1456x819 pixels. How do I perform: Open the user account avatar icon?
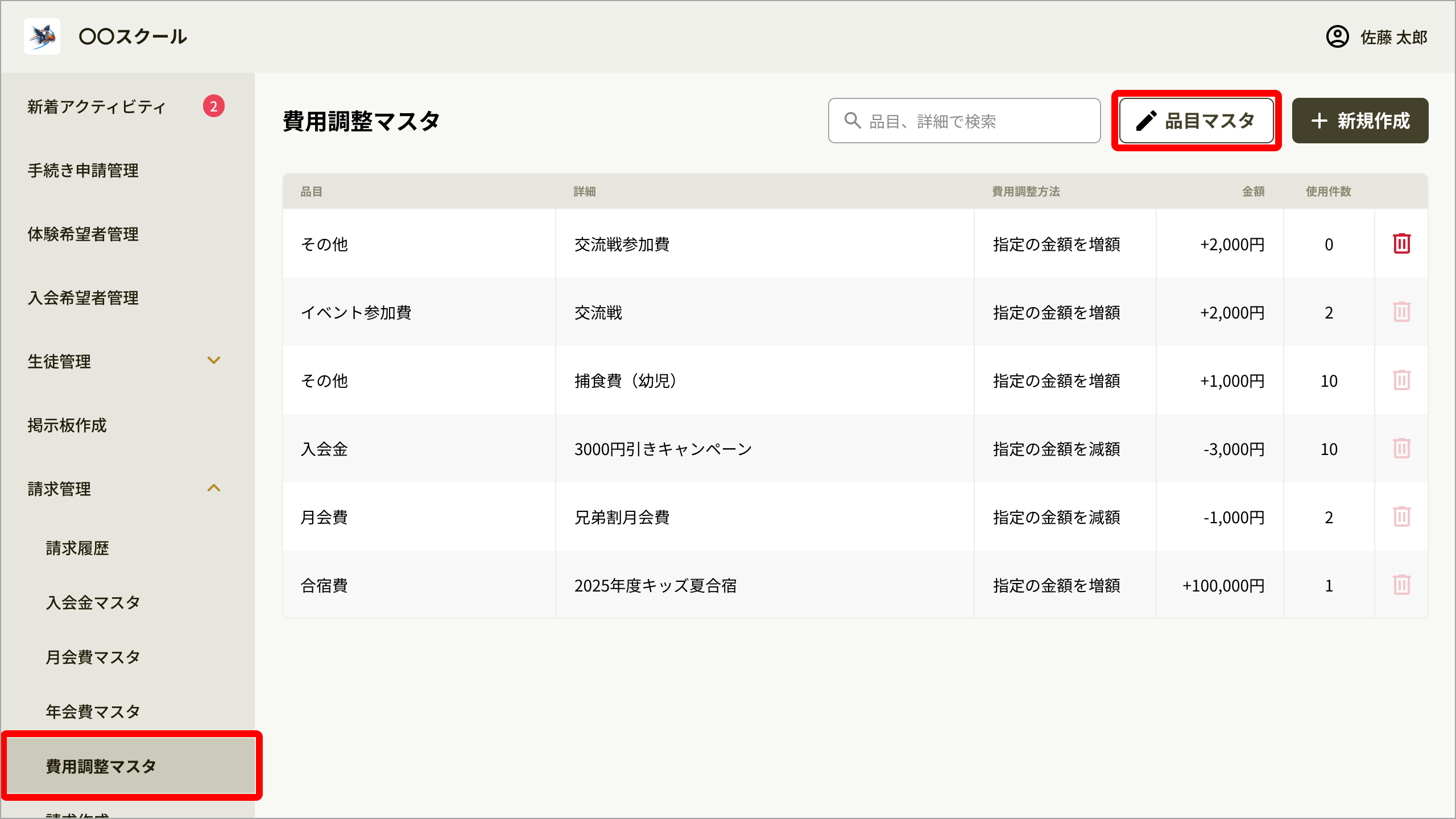click(x=1337, y=37)
